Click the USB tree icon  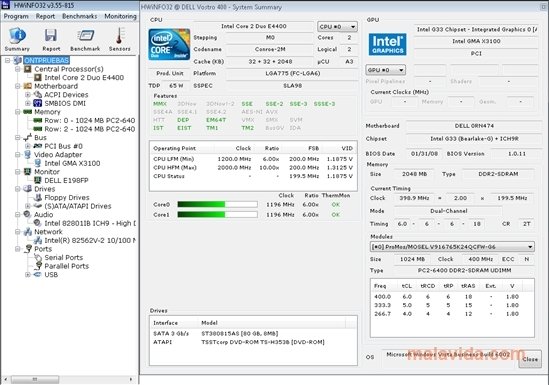click(x=38, y=275)
